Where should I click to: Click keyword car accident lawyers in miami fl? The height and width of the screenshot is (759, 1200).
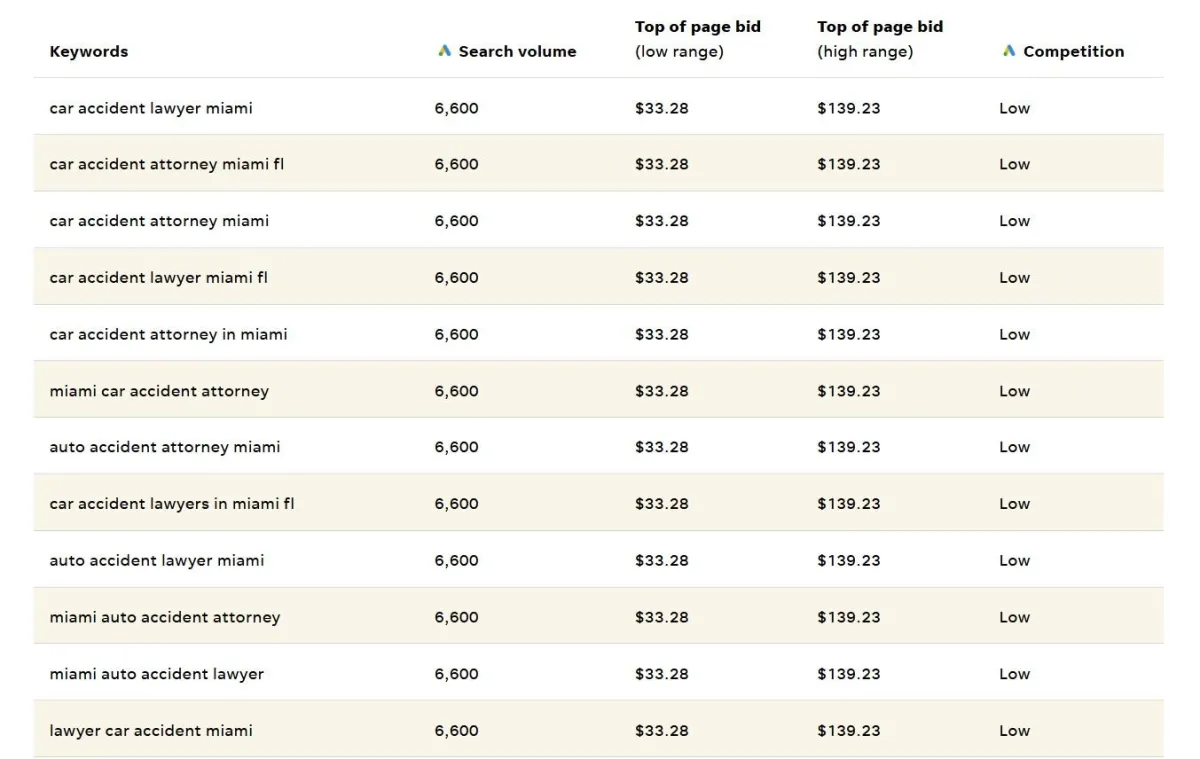click(x=172, y=504)
